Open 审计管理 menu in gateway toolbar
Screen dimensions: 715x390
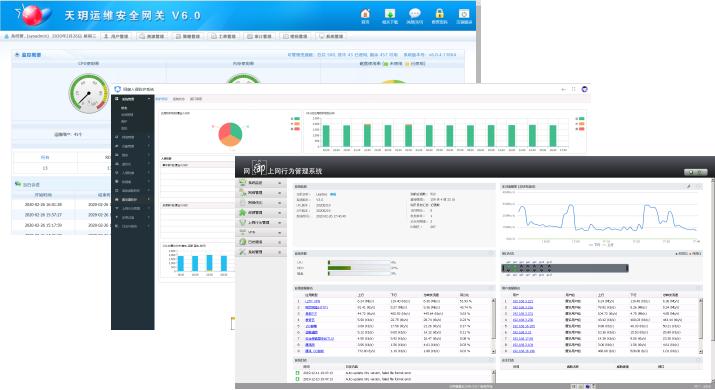click(259, 36)
